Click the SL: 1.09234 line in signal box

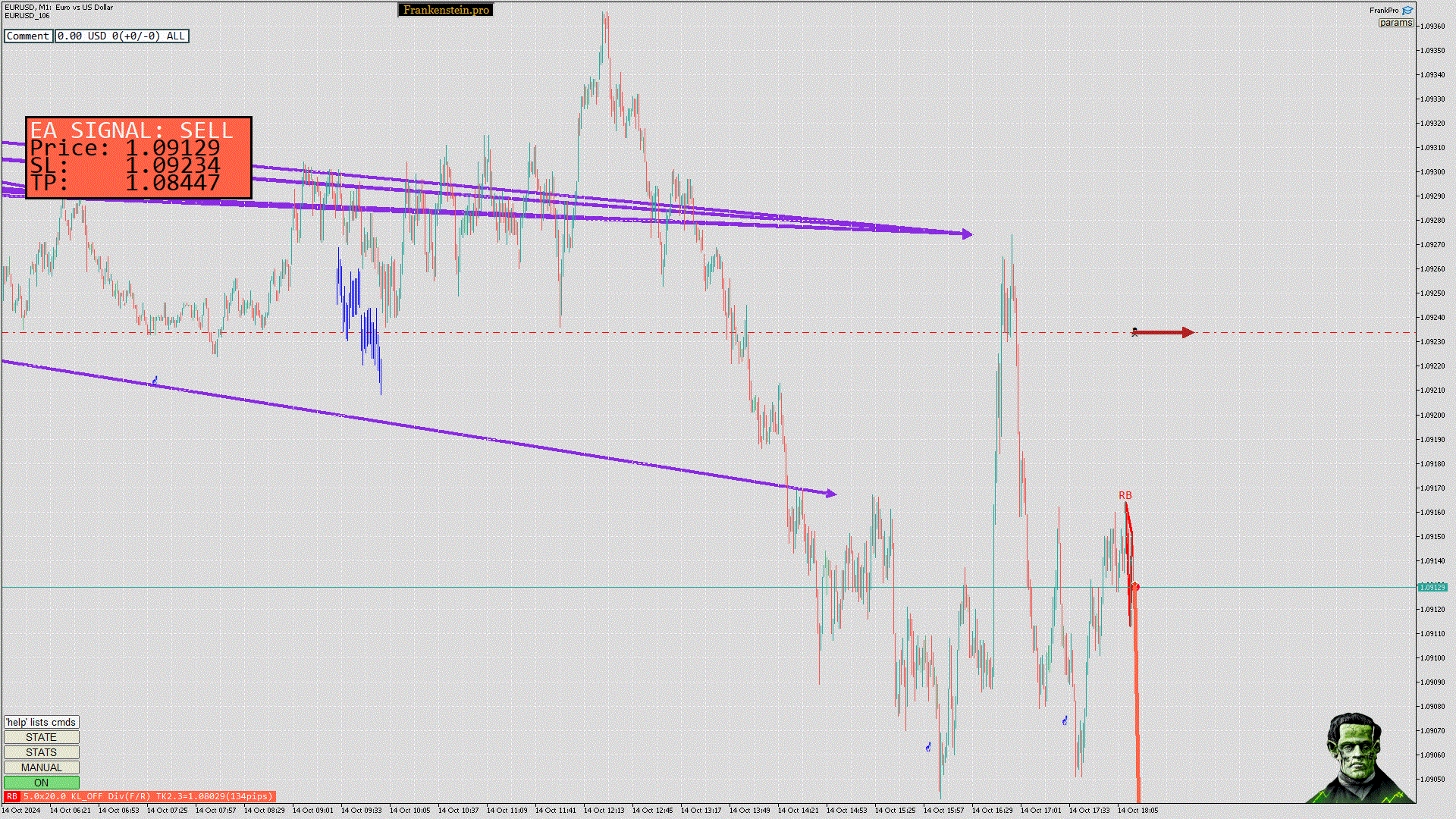click(x=125, y=165)
